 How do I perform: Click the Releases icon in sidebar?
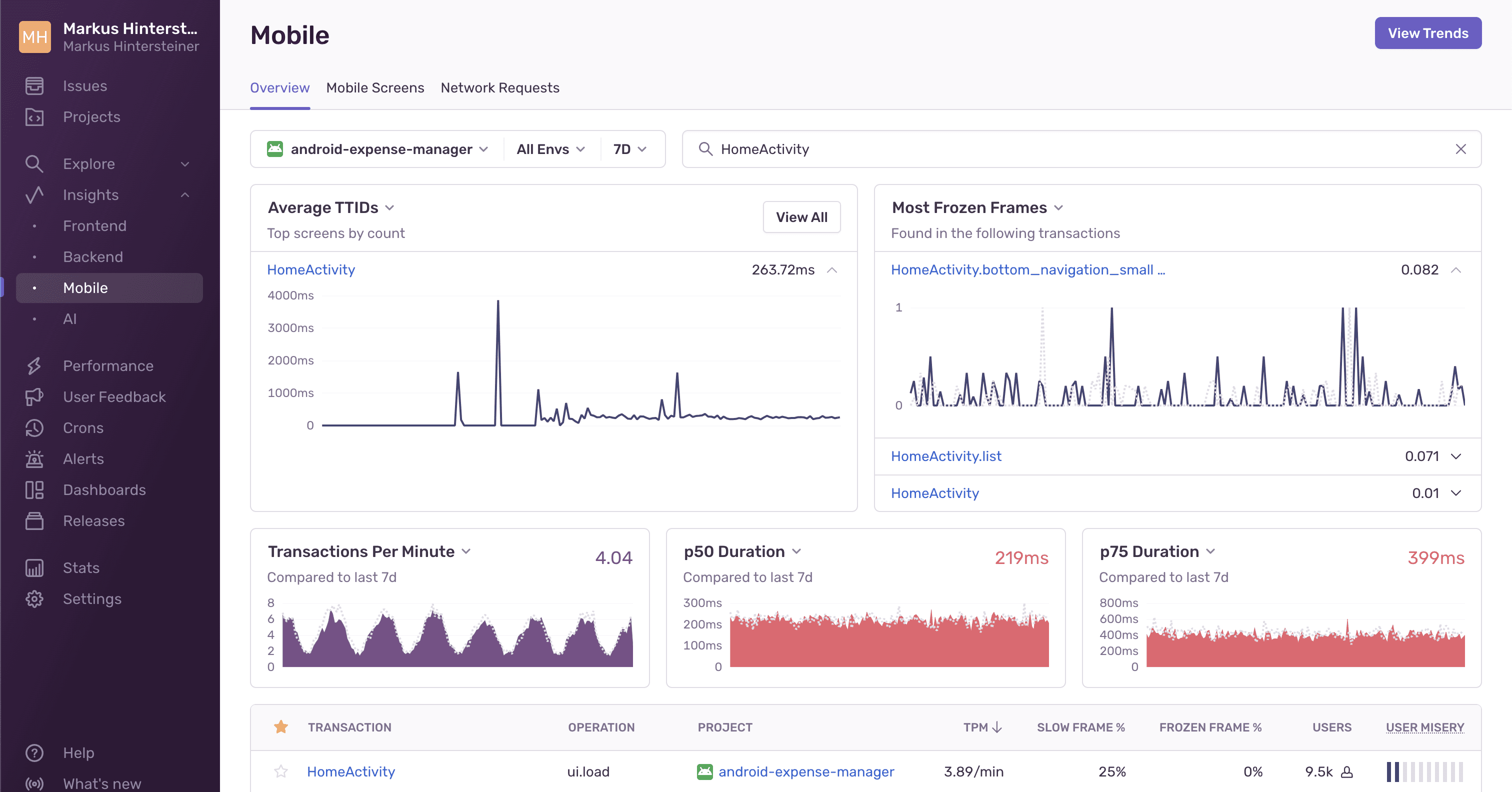click(x=35, y=521)
